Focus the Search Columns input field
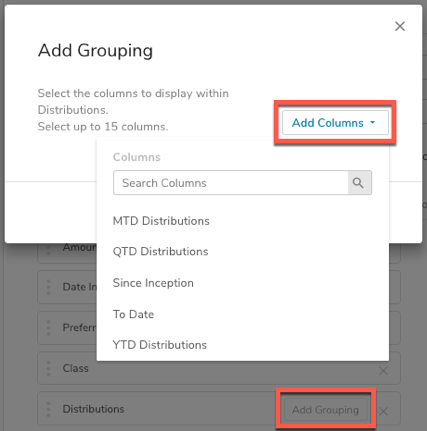The image size is (427, 431). pos(231,183)
